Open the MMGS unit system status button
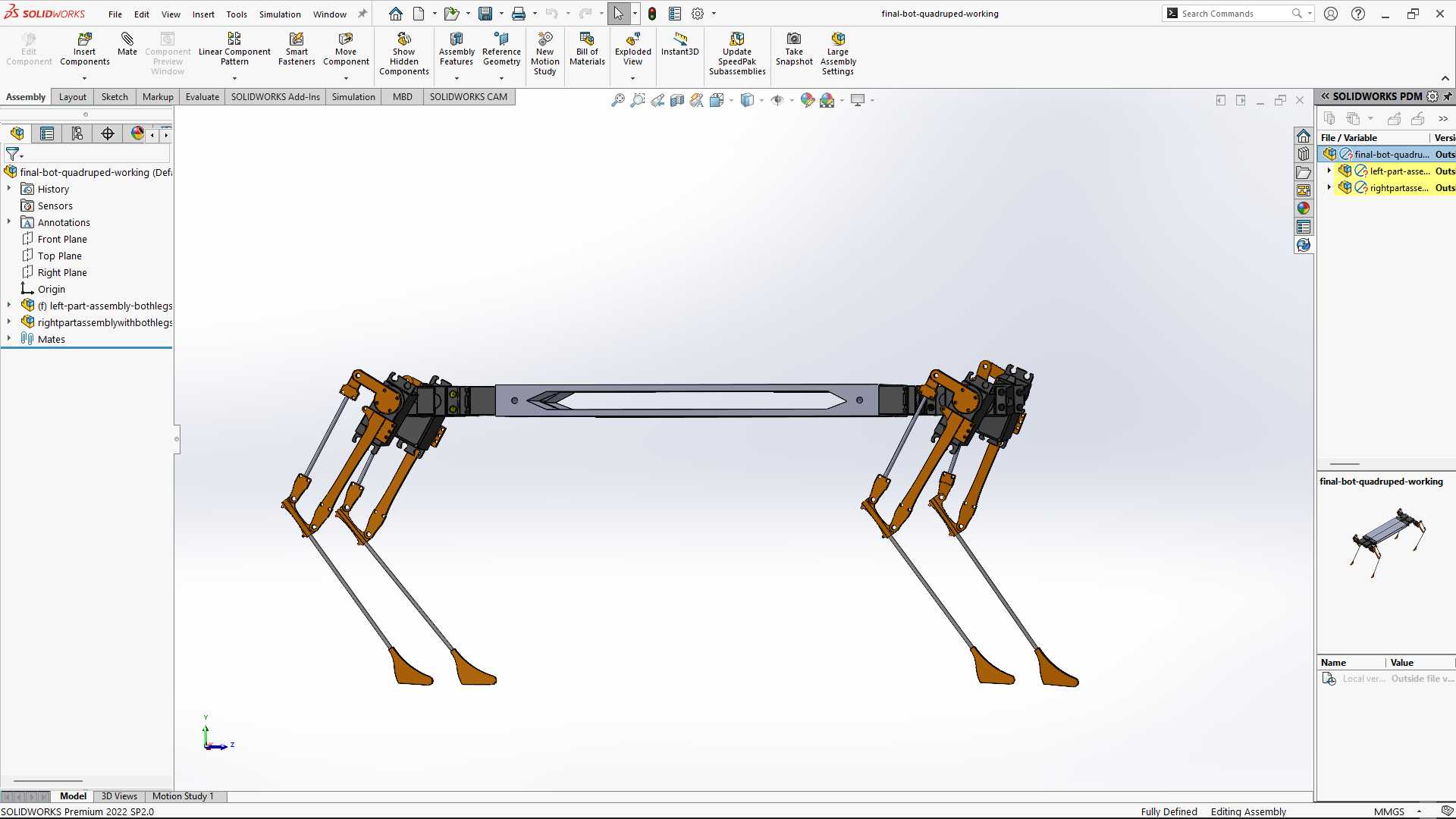The height and width of the screenshot is (819, 1456). coord(1389,811)
